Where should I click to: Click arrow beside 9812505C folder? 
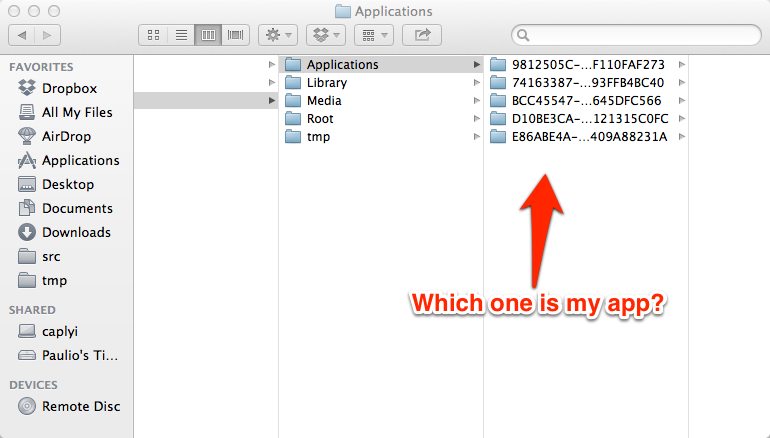[x=682, y=64]
